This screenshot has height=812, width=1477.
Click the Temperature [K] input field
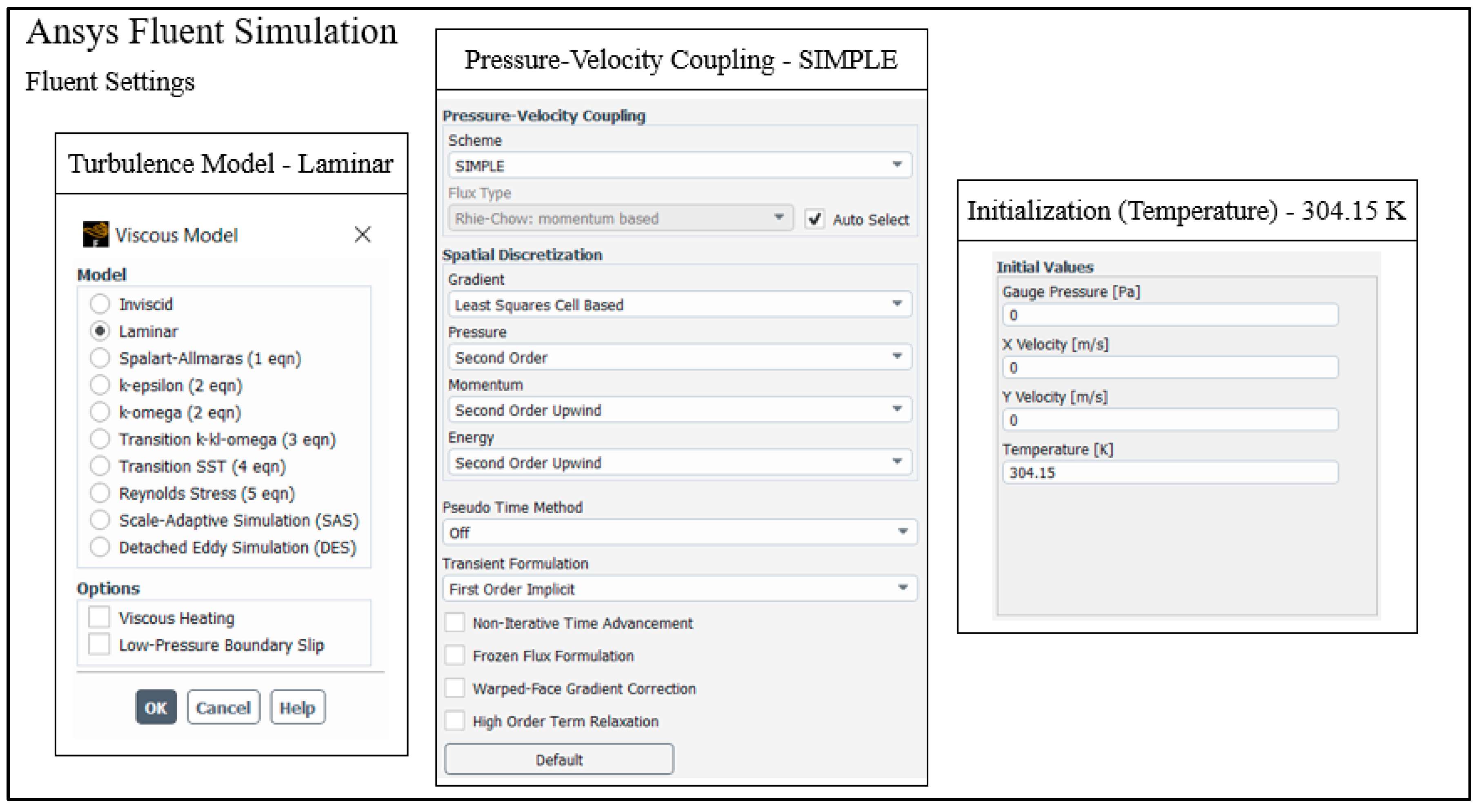click(x=1170, y=472)
